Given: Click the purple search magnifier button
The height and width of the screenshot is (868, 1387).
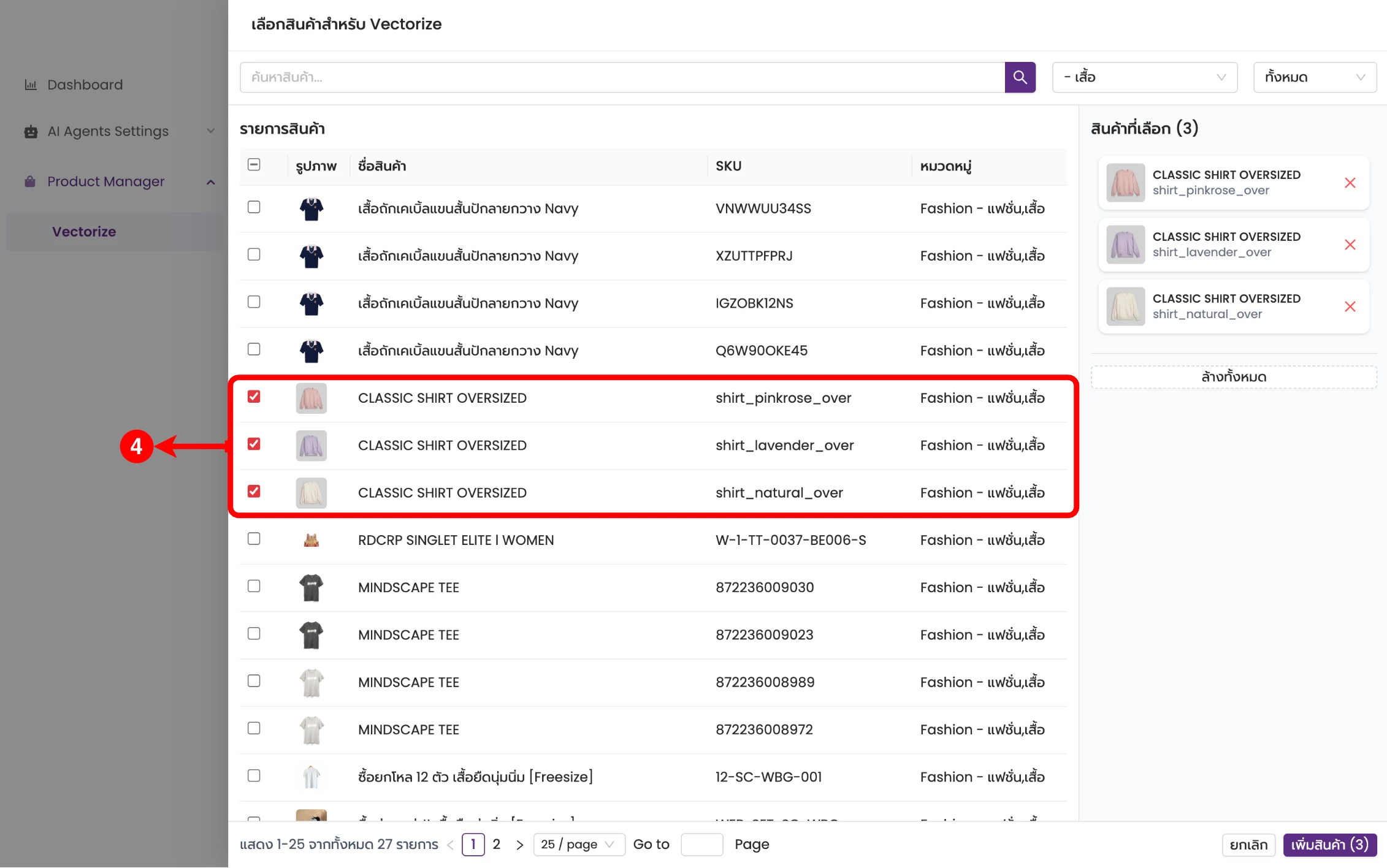Looking at the screenshot, I should pos(1020,77).
